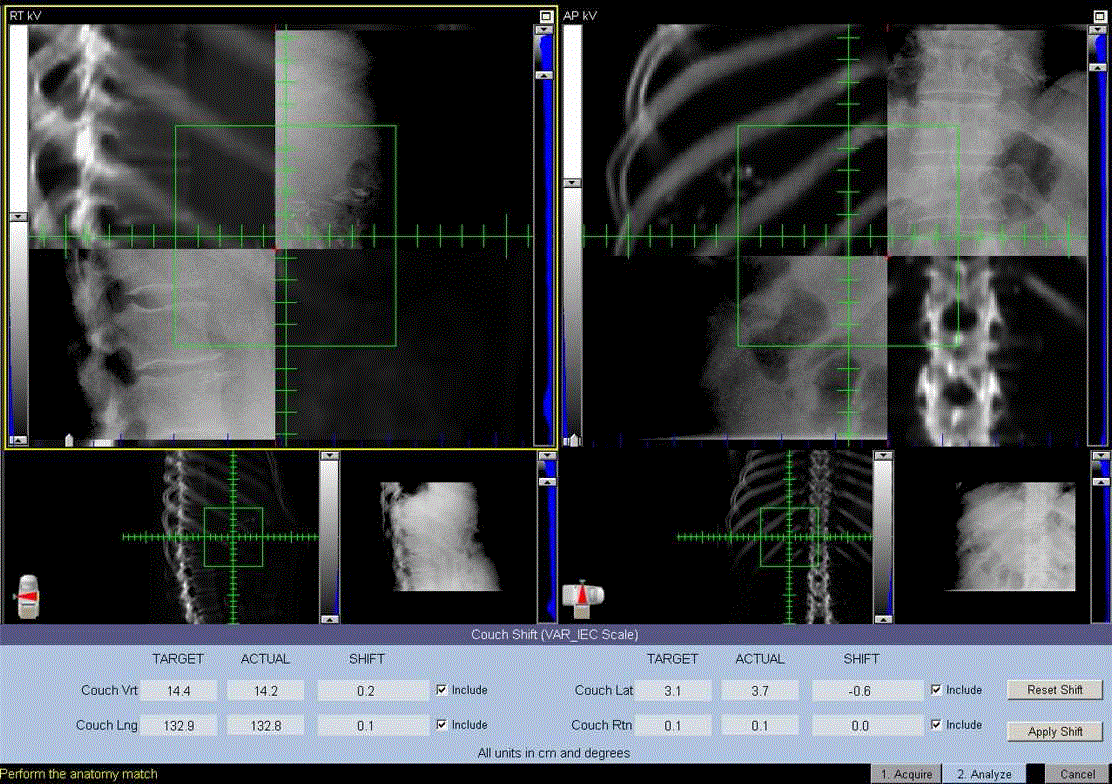The width and height of the screenshot is (1112, 784).
Task: Click the anterior beam orientation icon
Action: [x=582, y=596]
